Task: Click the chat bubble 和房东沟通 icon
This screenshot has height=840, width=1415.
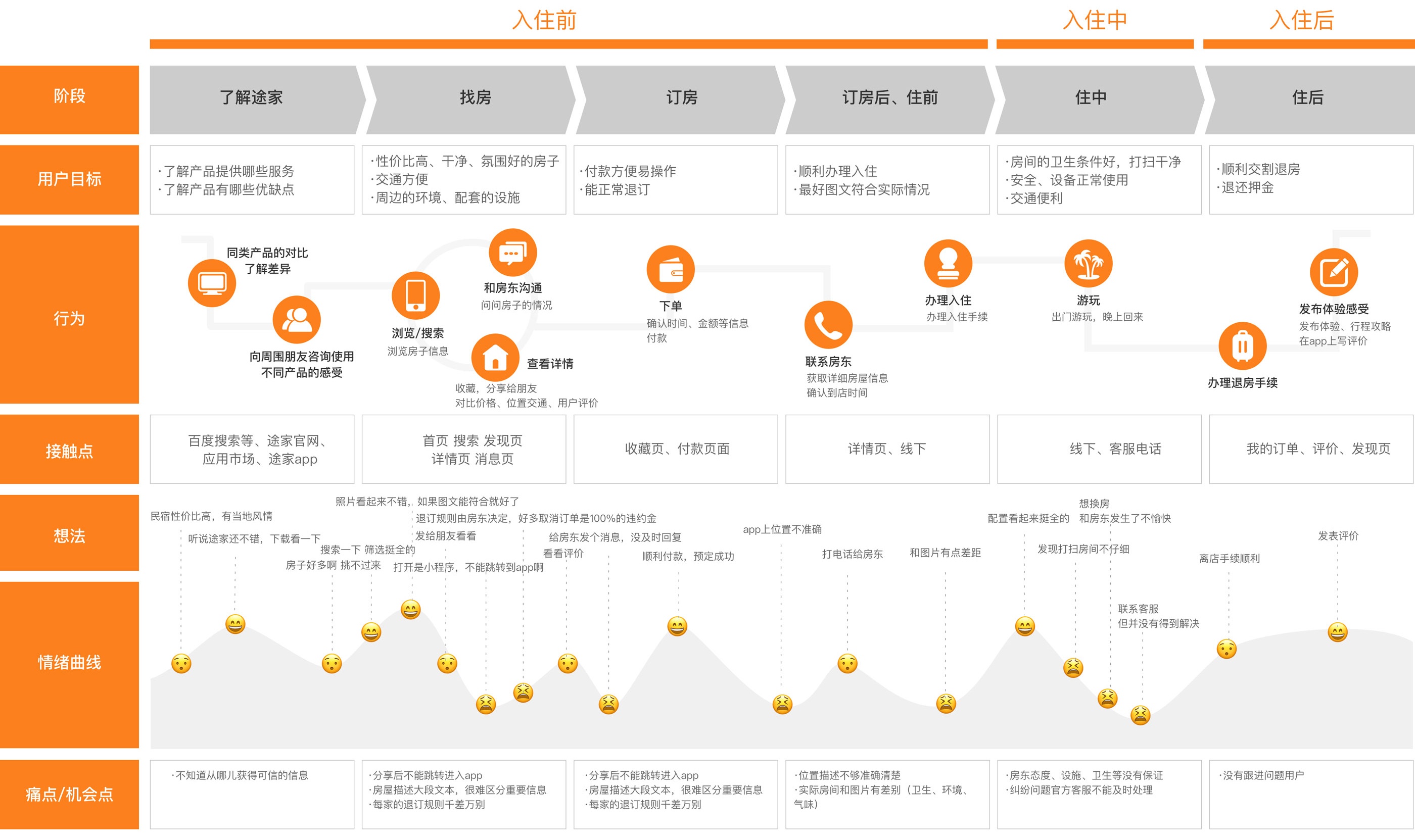Action: (x=512, y=253)
